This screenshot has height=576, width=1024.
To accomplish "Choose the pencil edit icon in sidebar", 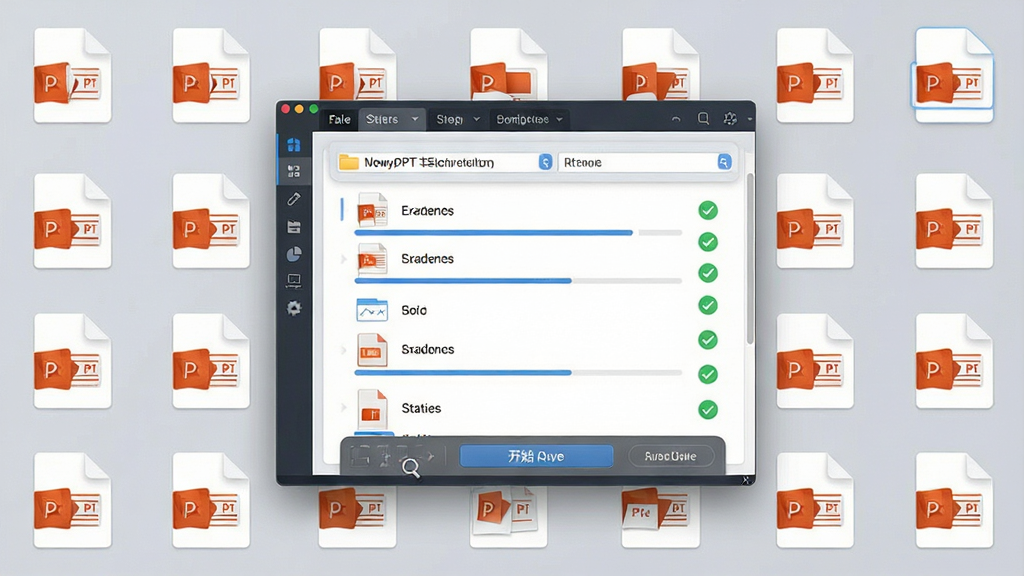I will (294, 199).
